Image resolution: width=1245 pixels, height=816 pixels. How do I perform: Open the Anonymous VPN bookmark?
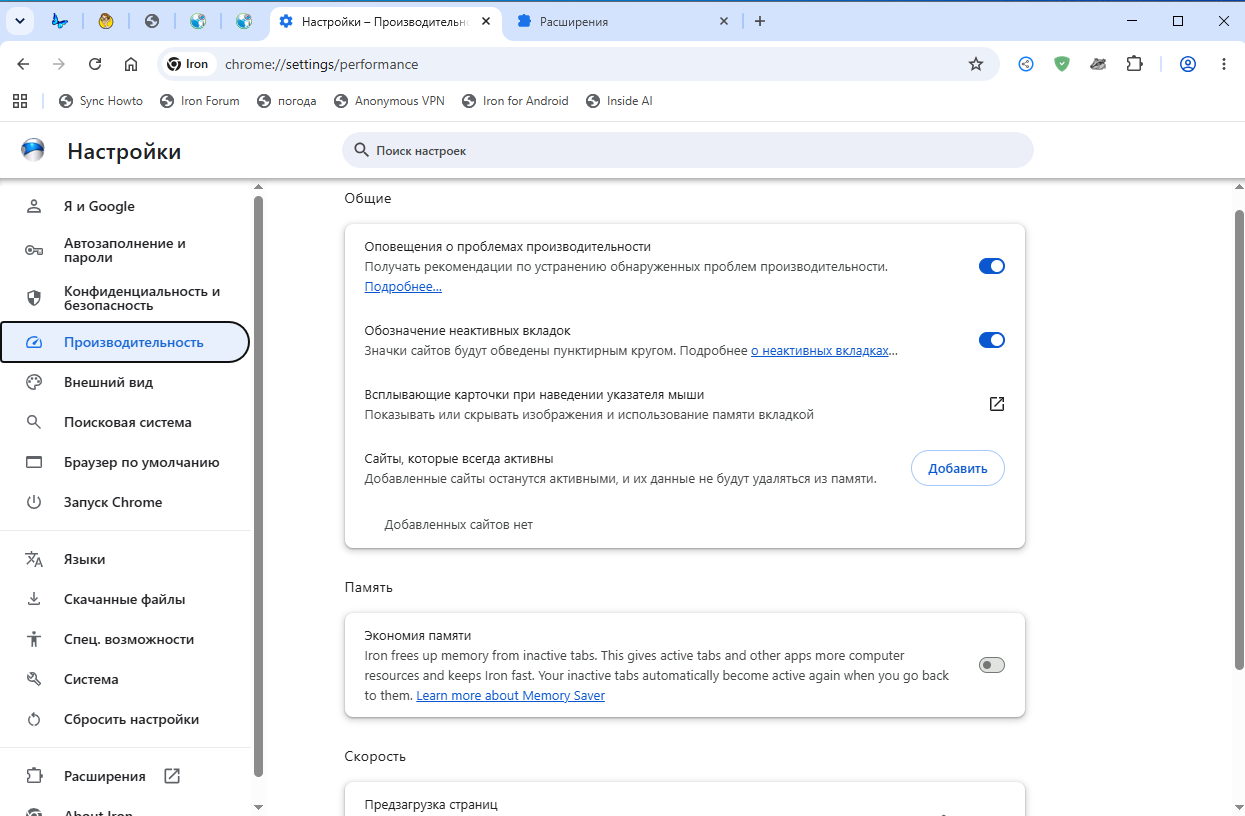click(389, 101)
